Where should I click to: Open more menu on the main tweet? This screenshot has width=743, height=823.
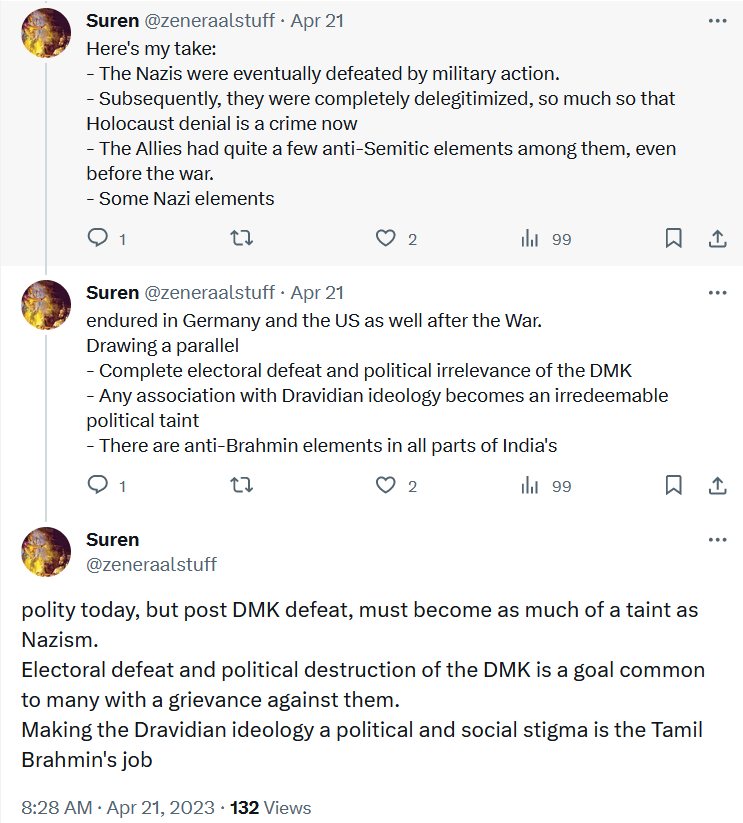(x=717, y=540)
